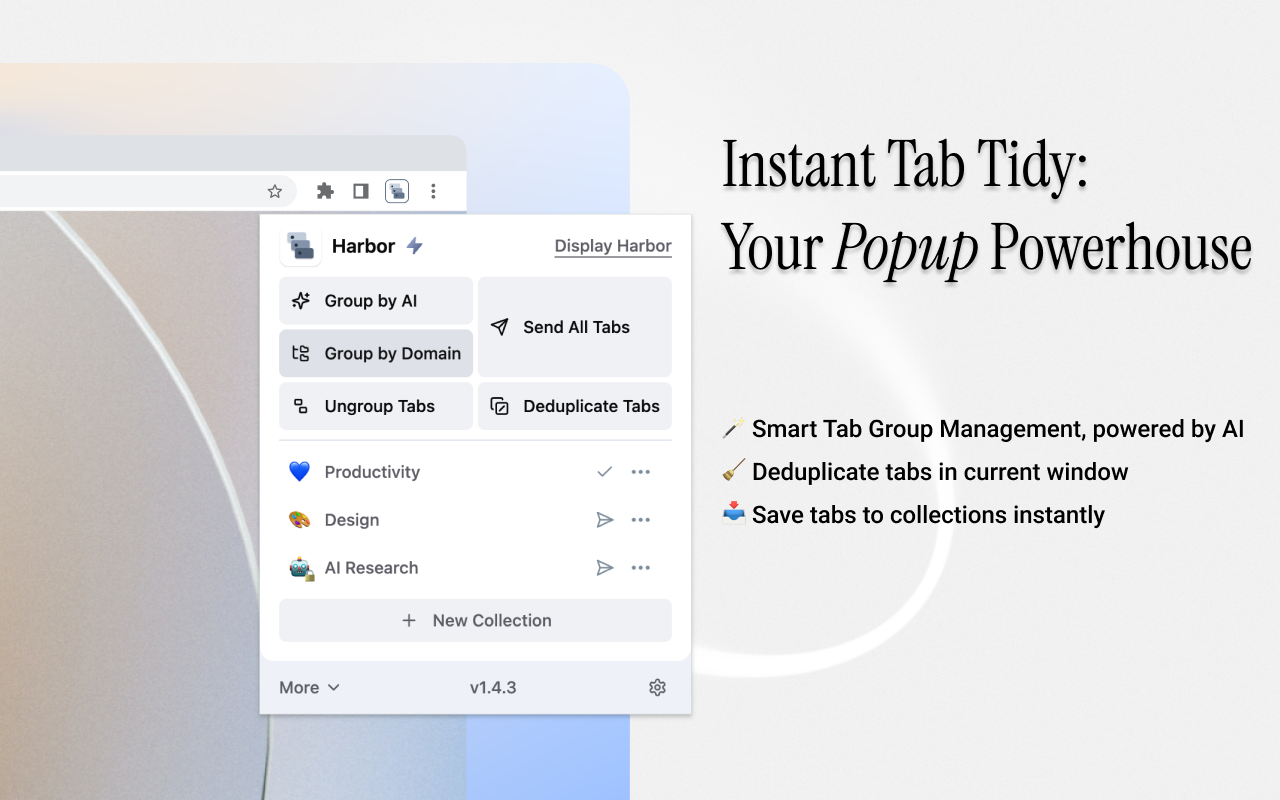Select the AI Research collection
This screenshot has width=1280, height=800.
click(475, 568)
